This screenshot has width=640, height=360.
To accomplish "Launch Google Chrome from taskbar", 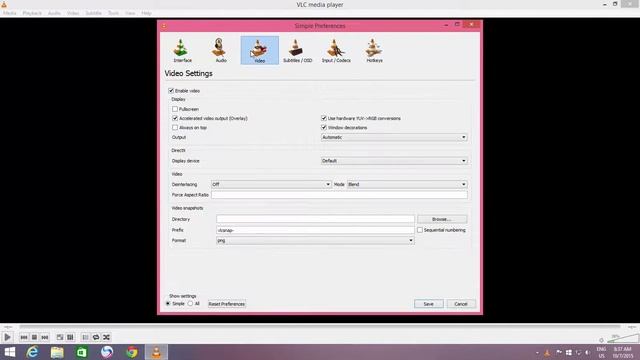I will click(131, 352).
